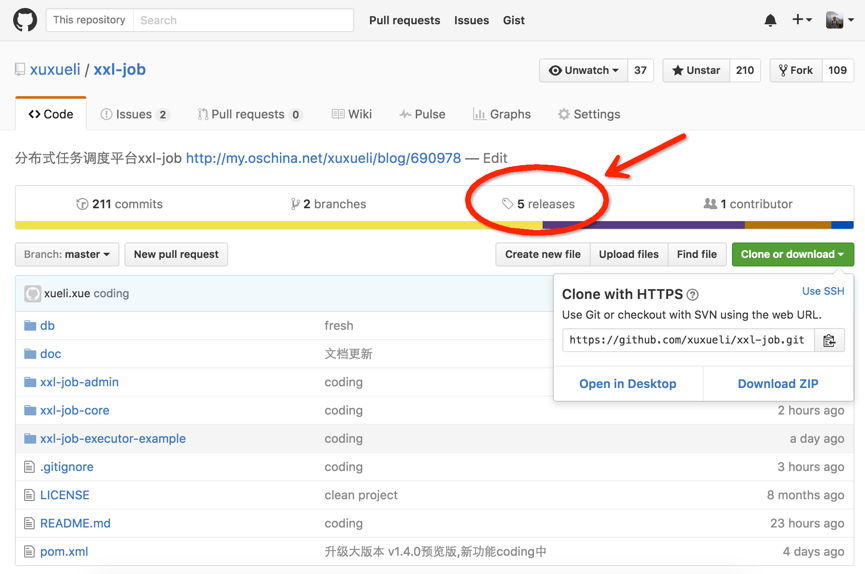
Task: Switch clone method with Use SSH
Action: click(x=822, y=291)
